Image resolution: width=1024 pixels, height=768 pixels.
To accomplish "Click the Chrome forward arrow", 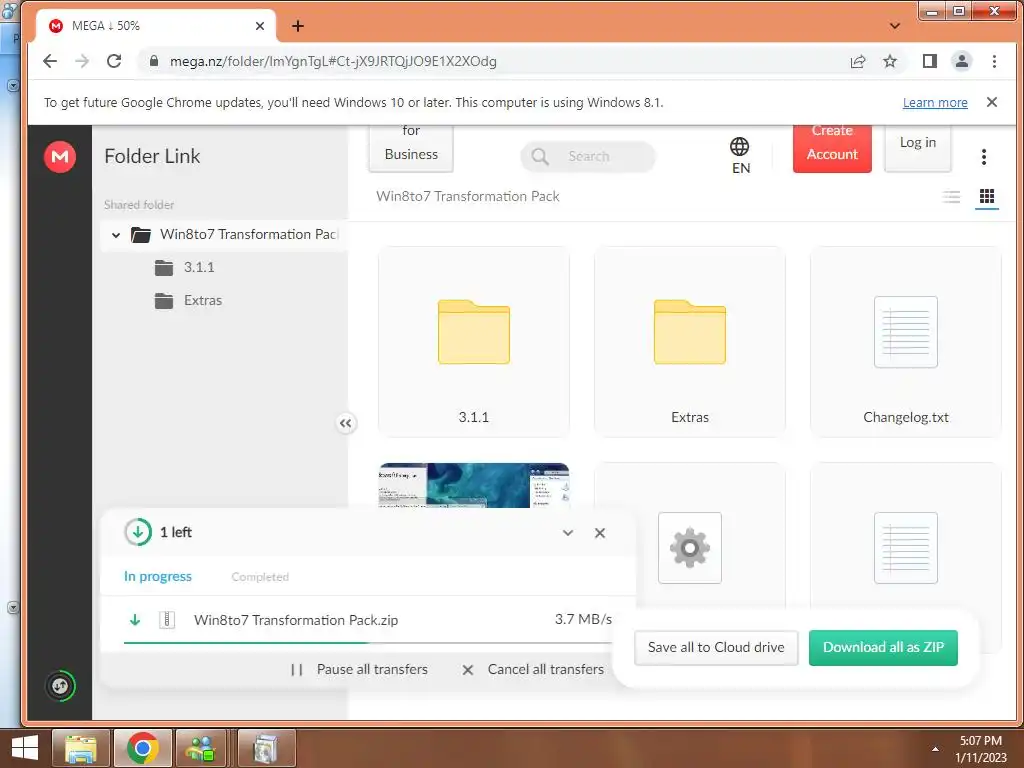I will pos(82,61).
